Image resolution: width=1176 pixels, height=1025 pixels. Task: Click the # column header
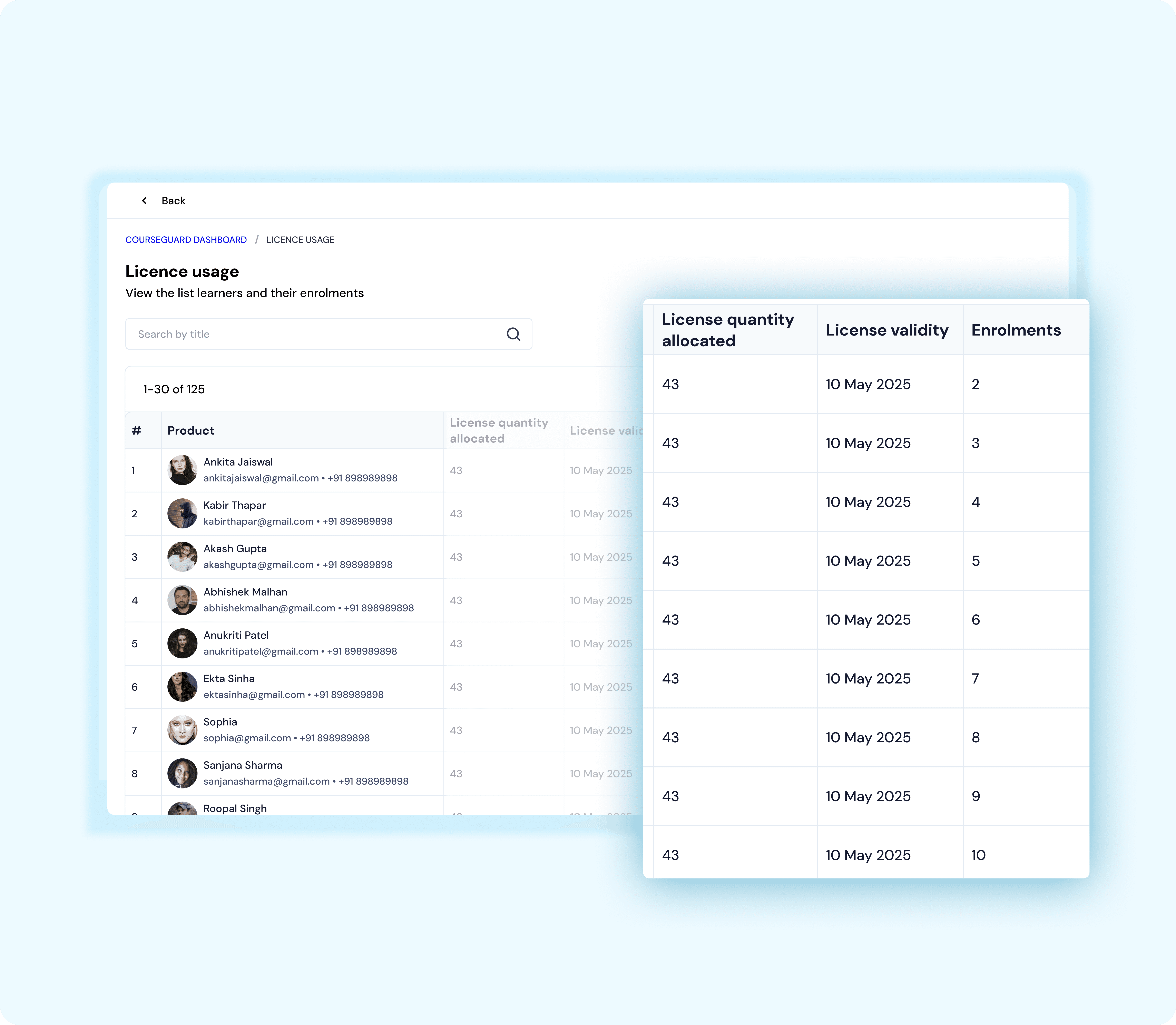click(x=136, y=431)
